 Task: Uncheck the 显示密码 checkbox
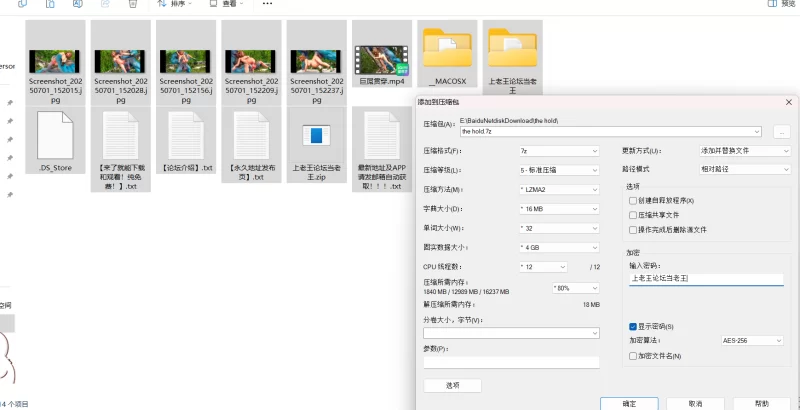pos(633,326)
